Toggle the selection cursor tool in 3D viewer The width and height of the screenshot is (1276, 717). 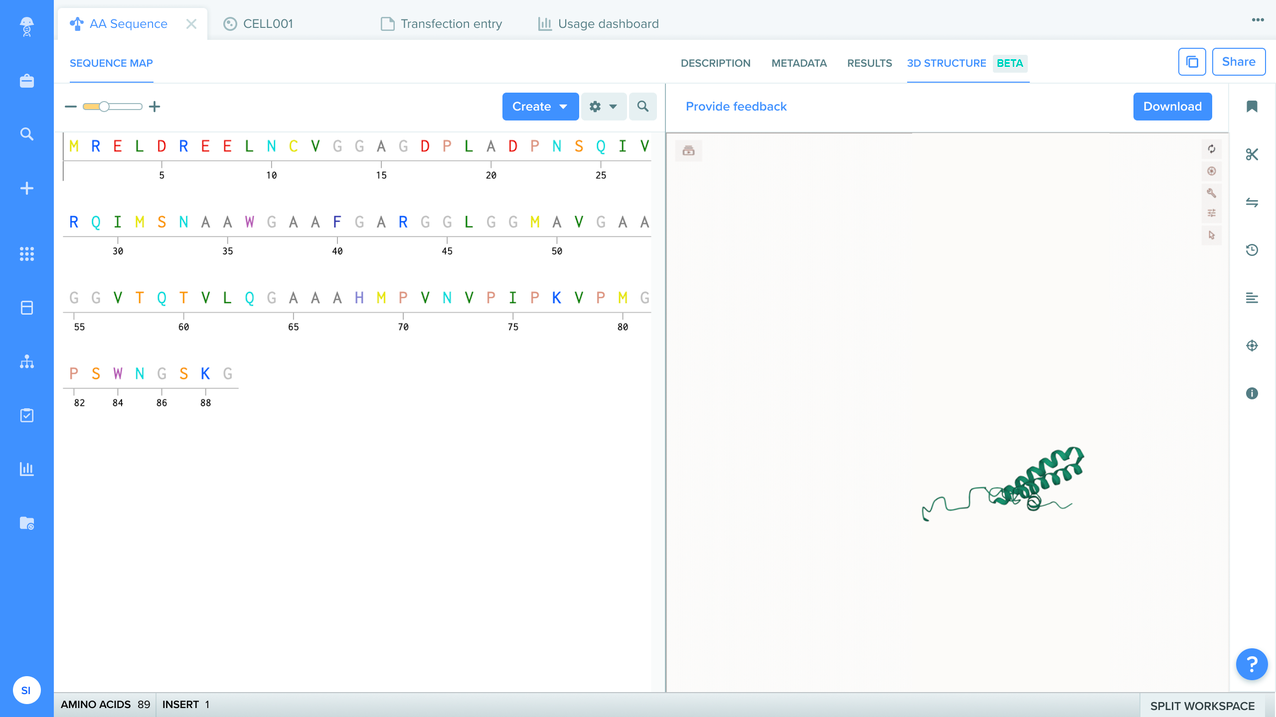1211,234
